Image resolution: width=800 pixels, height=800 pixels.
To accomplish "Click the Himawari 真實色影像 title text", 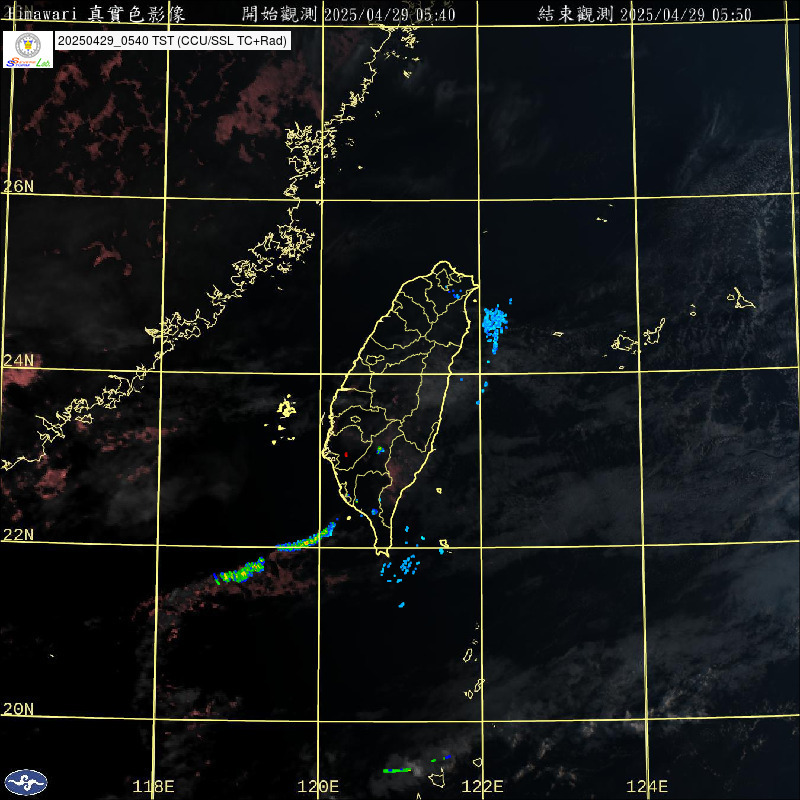I will pos(97,14).
